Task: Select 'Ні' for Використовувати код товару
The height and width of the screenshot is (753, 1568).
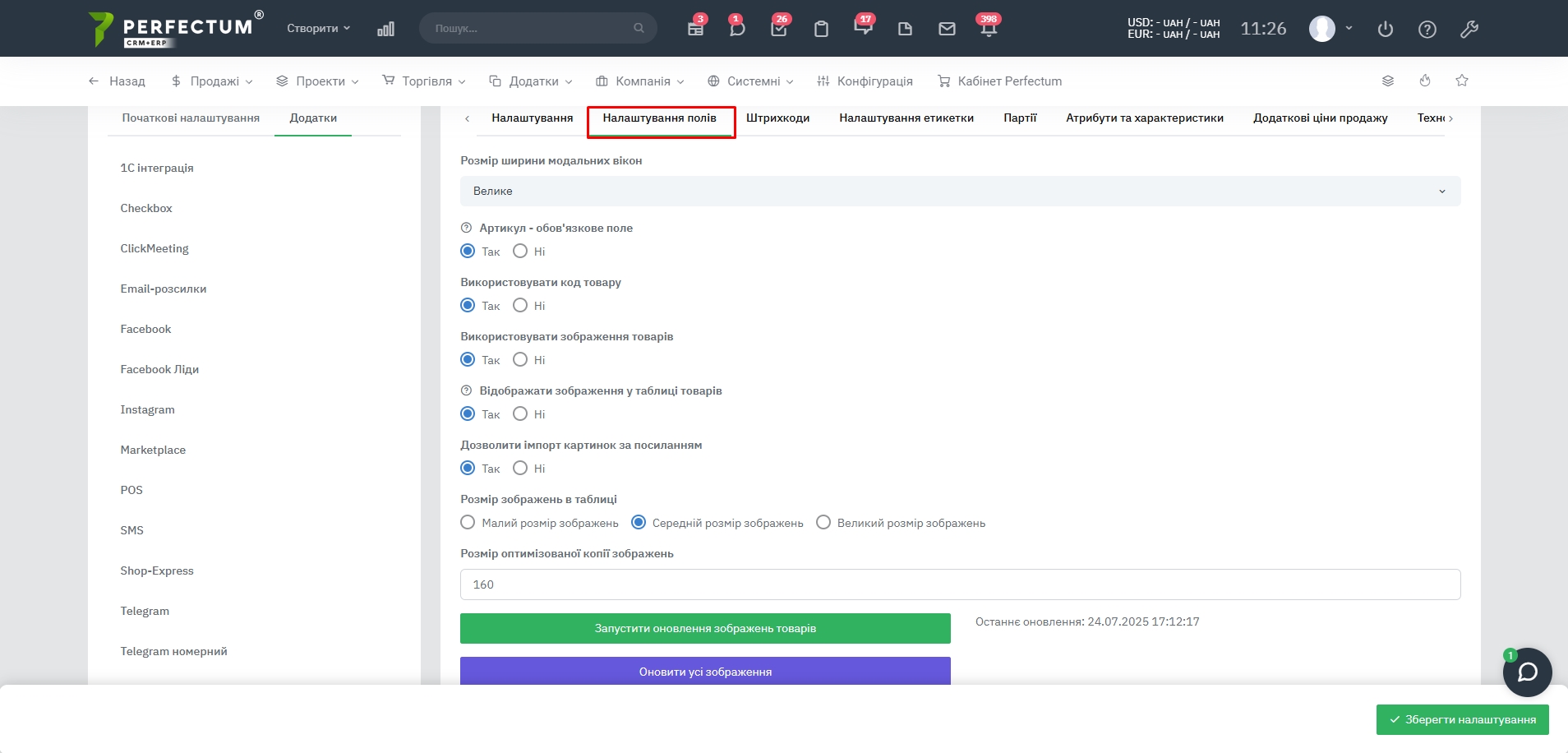Action: point(520,306)
